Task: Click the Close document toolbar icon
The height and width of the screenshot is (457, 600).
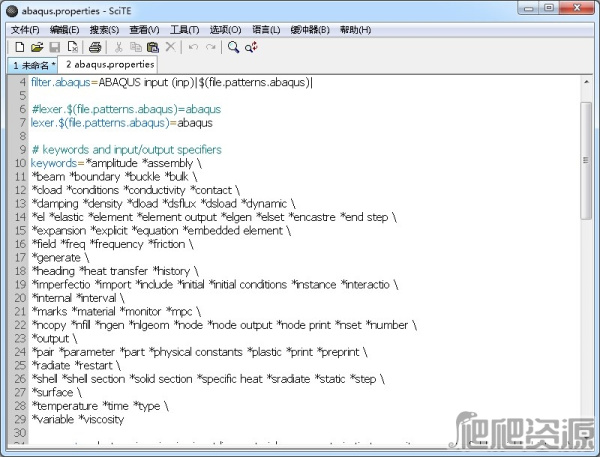Action: click(x=73, y=47)
